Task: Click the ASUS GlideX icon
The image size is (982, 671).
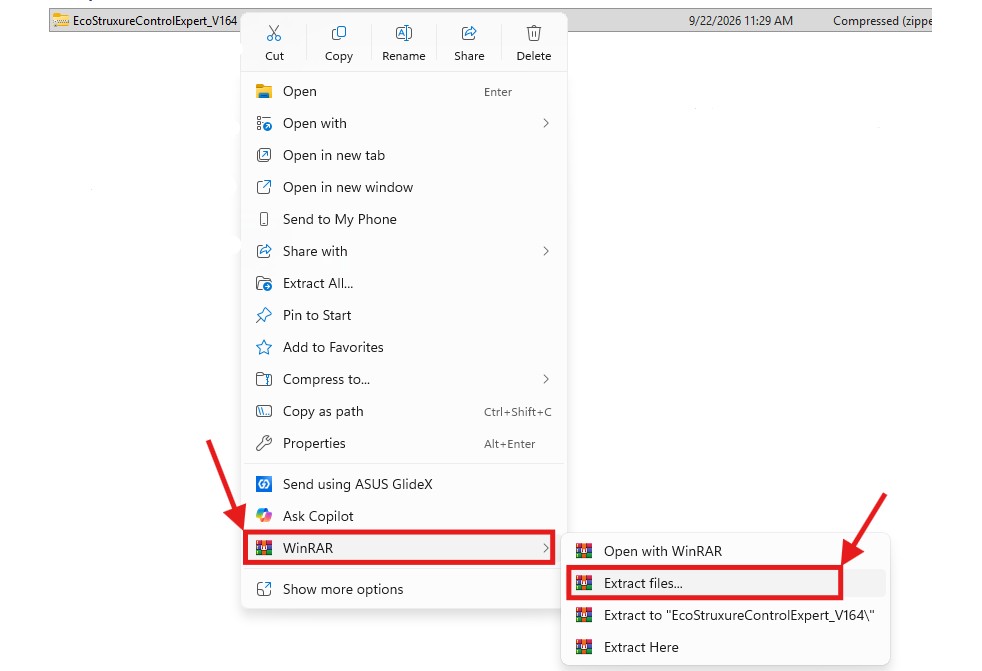Action: click(264, 484)
